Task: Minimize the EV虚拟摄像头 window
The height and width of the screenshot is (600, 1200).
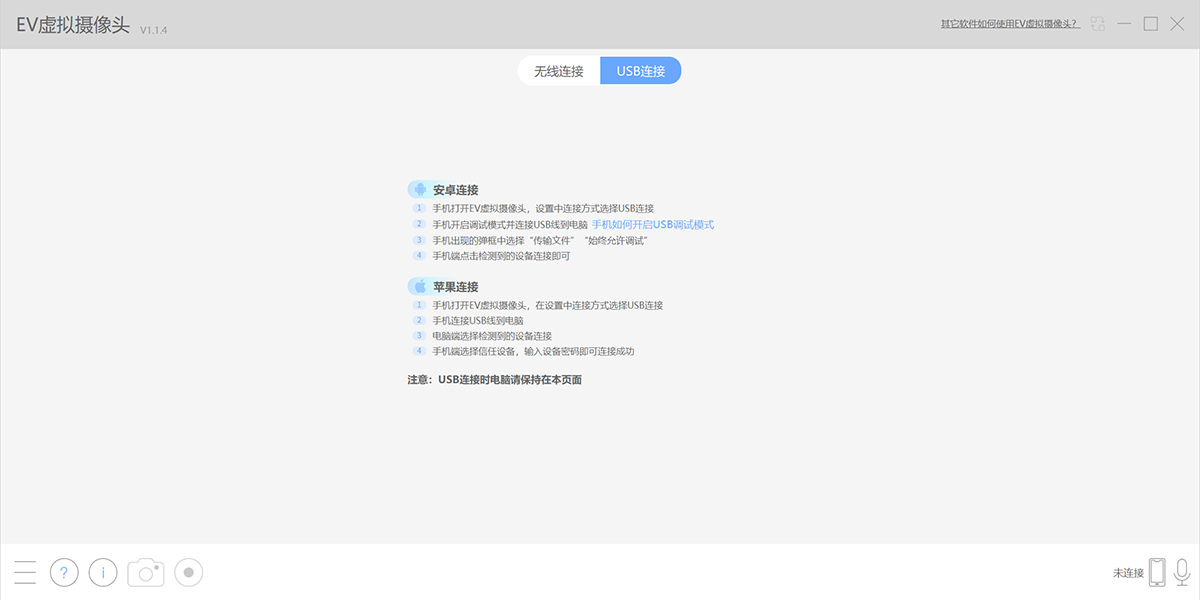Action: pyautogui.click(x=1125, y=24)
